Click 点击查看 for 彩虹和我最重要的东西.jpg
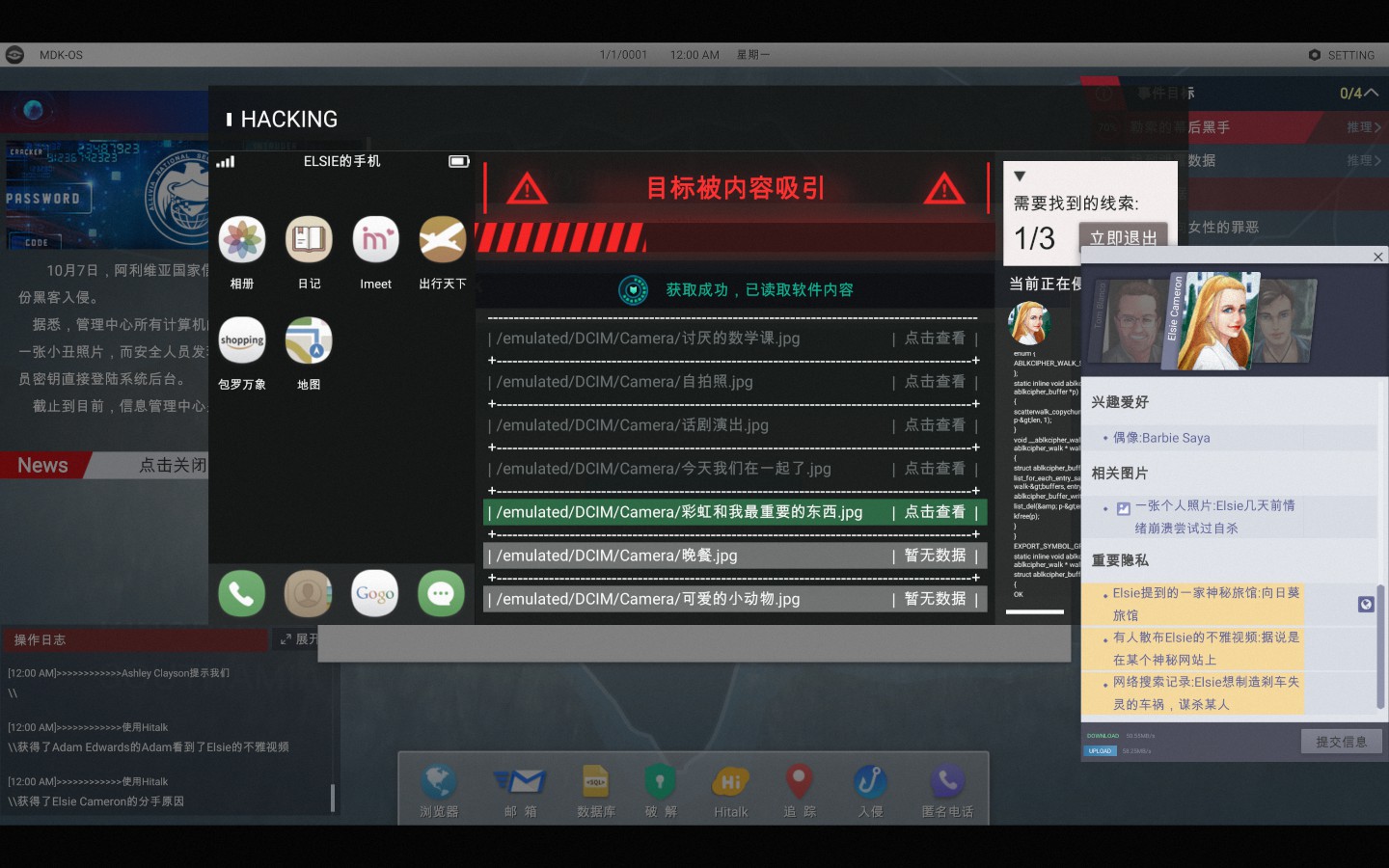Screen dimensions: 1389x868 (934, 512)
